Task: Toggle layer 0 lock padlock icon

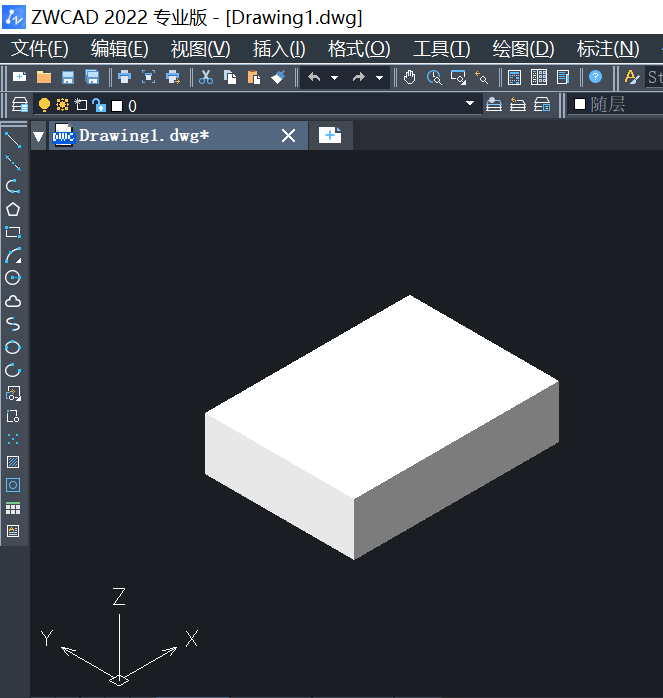Action: (99, 105)
